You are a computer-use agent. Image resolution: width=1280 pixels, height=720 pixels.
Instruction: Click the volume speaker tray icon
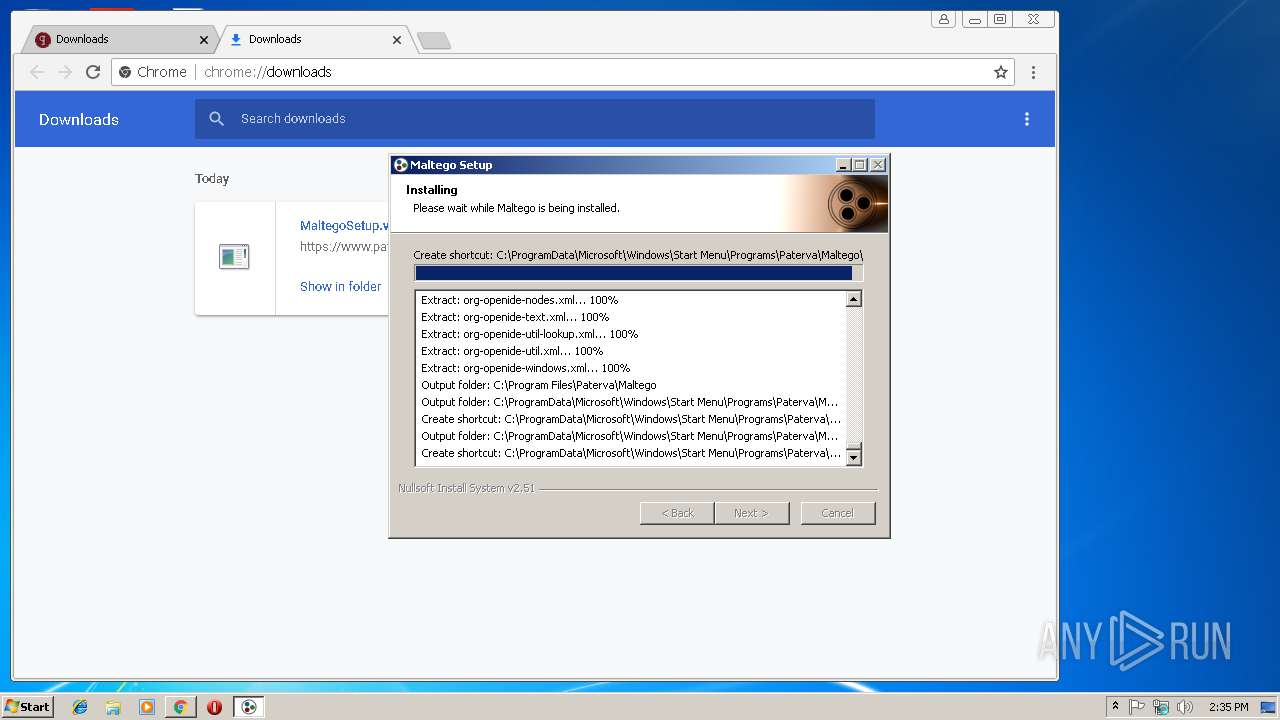coord(1185,707)
